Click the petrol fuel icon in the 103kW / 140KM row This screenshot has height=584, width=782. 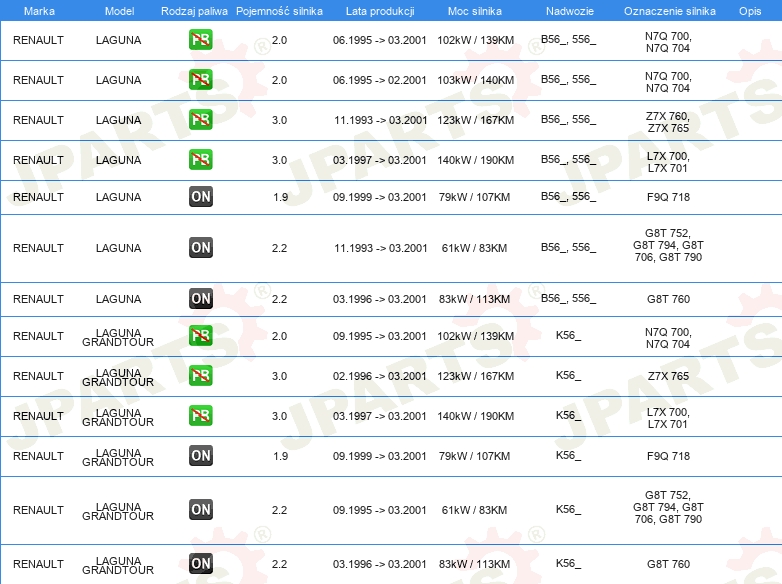(x=200, y=80)
